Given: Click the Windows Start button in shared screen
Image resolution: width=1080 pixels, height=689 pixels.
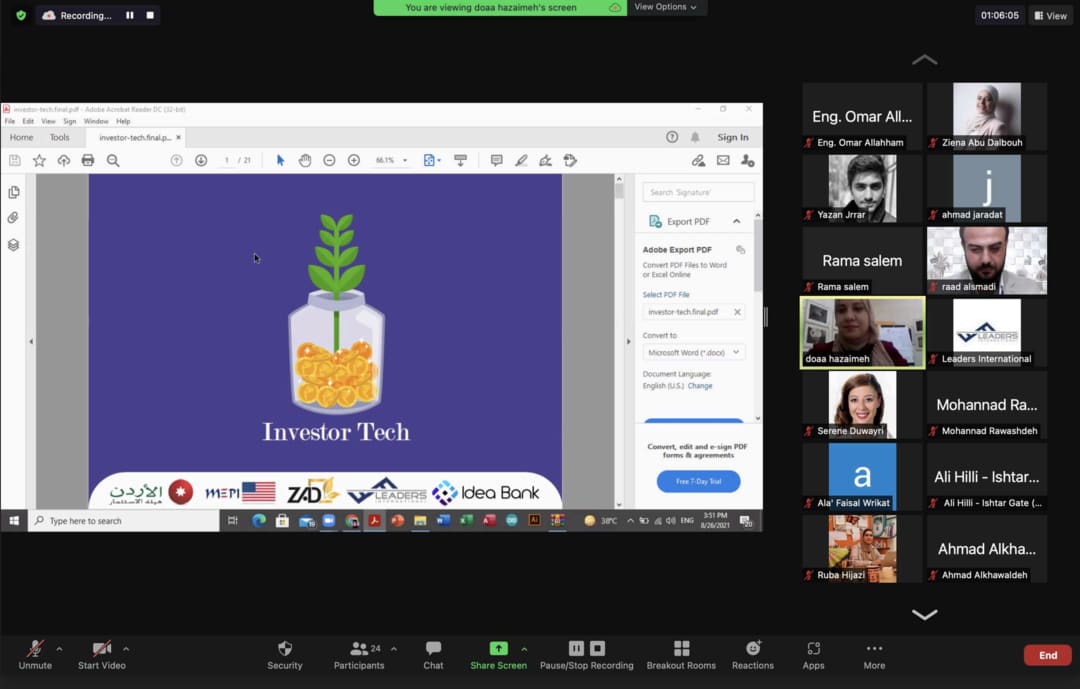Looking at the screenshot, I should coord(14,521).
